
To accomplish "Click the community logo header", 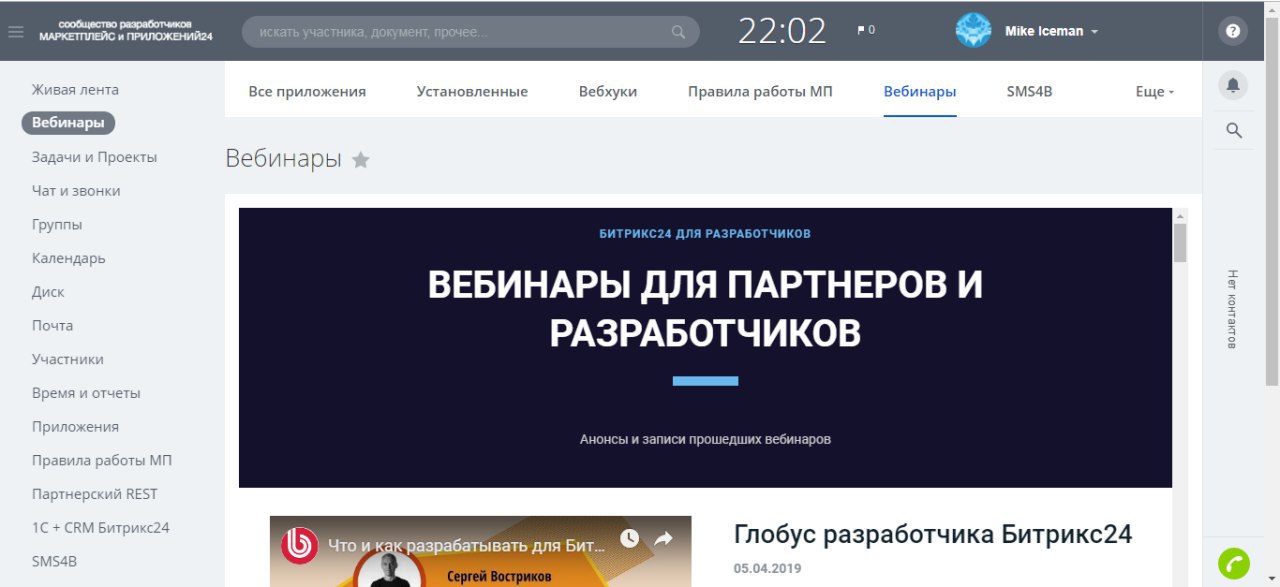I will coord(126,29).
